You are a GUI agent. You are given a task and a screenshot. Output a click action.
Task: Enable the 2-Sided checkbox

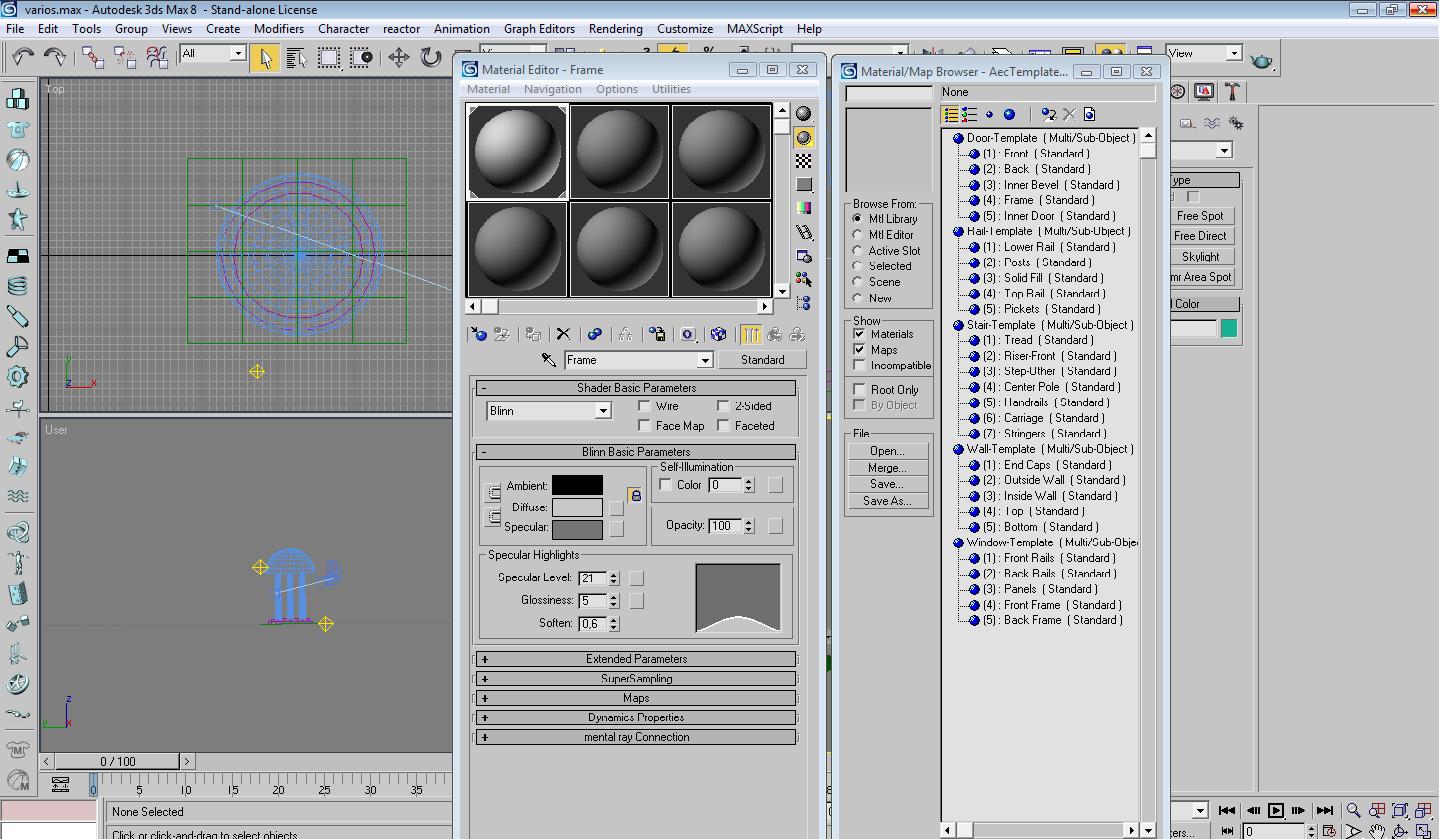723,406
